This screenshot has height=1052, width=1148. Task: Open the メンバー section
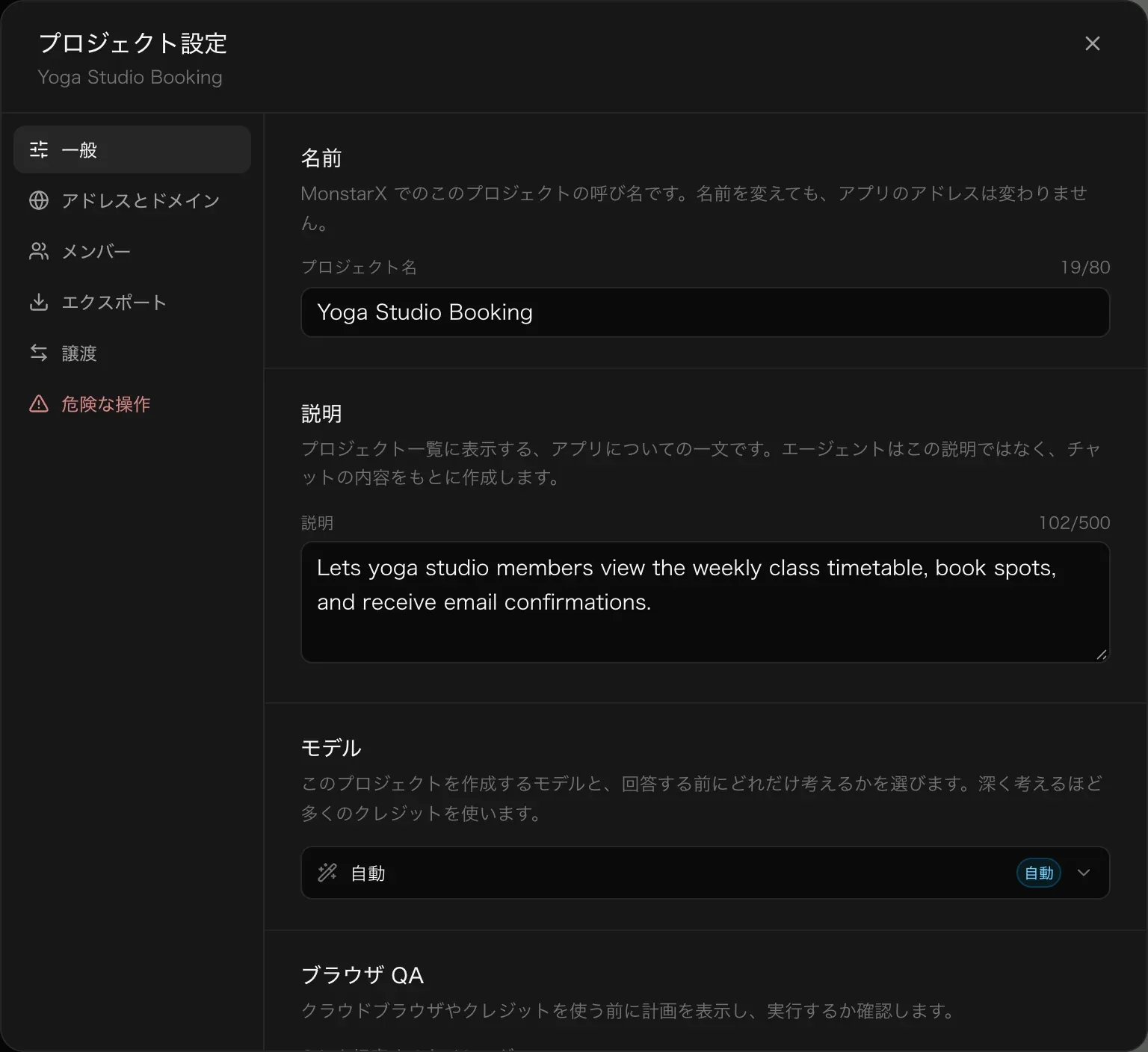(x=132, y=251)
